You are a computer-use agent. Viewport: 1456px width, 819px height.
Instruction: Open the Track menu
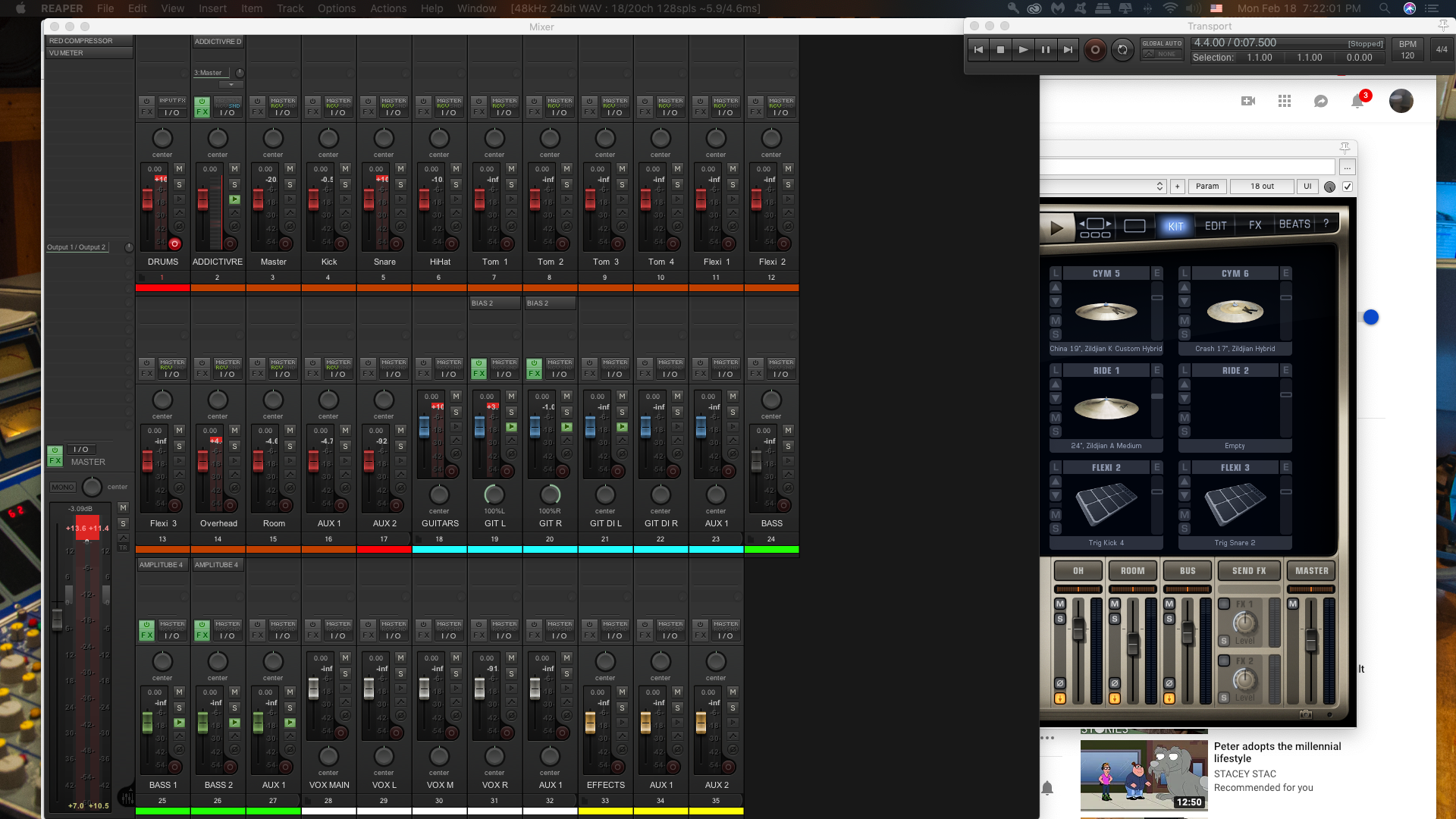coord(290,8)
